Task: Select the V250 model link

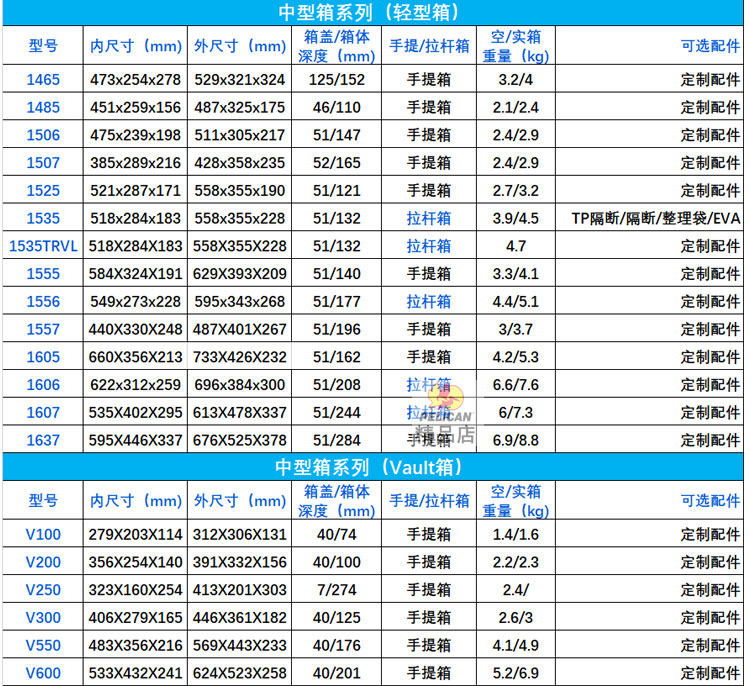Action: (43, 590)
